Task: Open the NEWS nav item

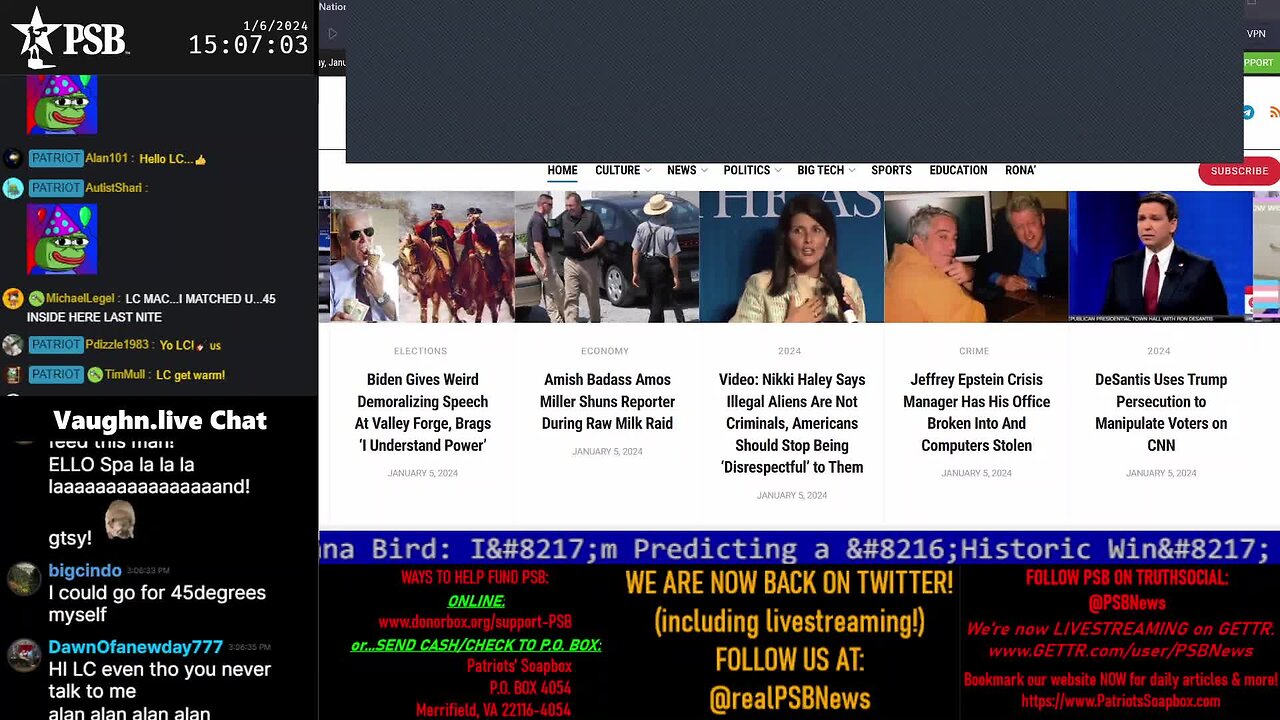Action: [681, 170]
